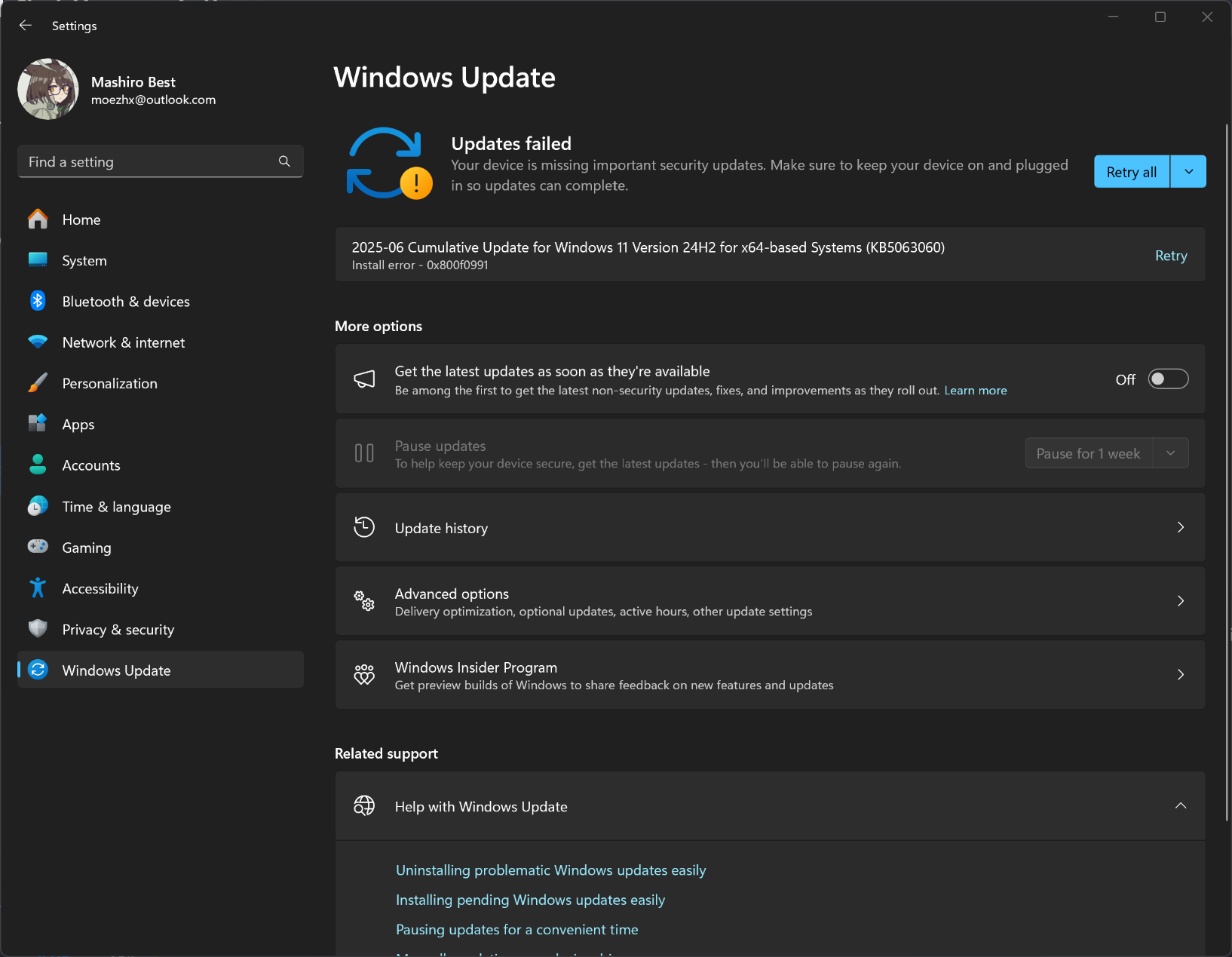1232x957 pixels.
Task: Click the Updates failed warning sync icon
Action: pos(388,164)
